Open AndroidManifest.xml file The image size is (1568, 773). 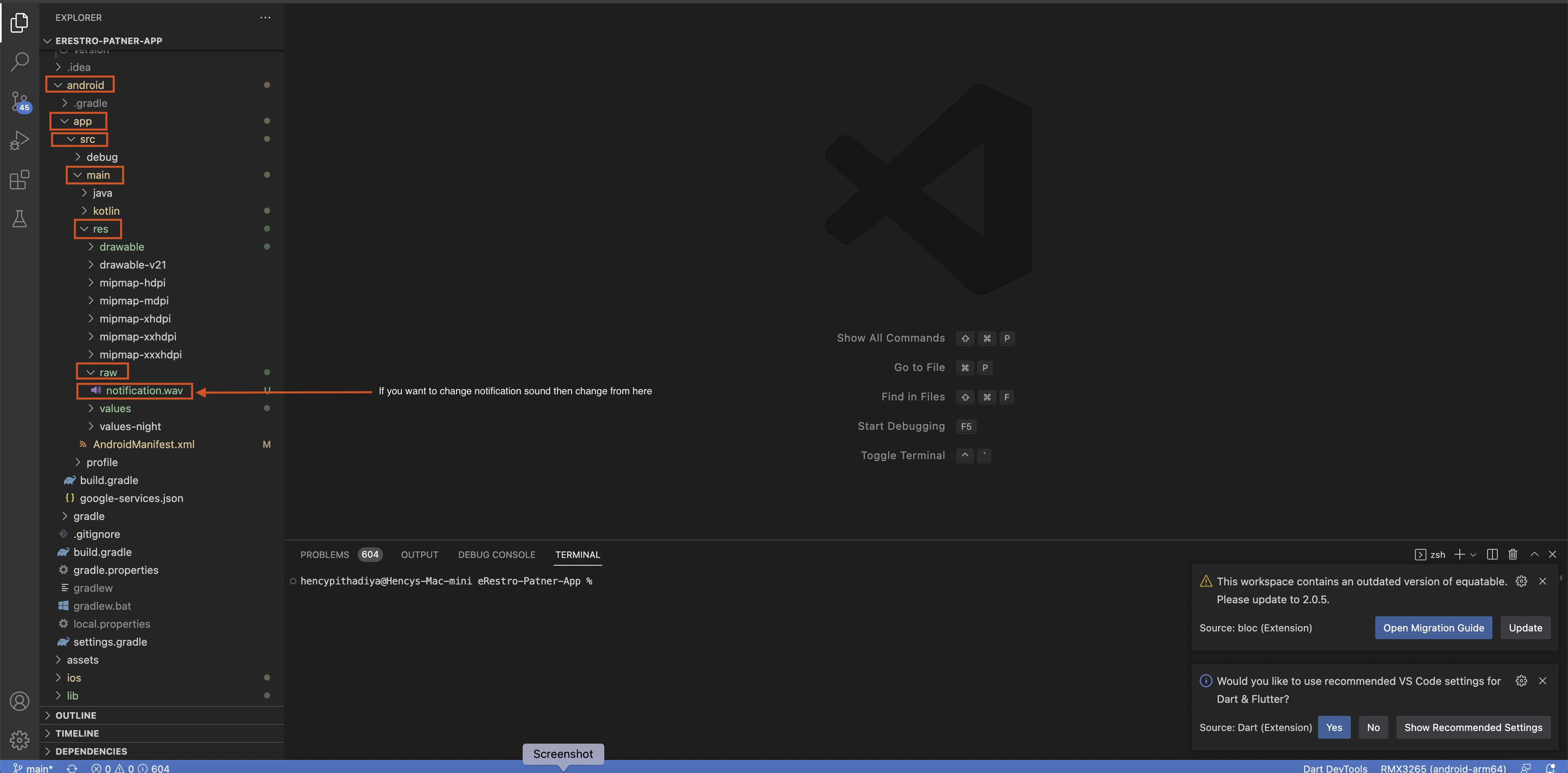click(143, 444)
